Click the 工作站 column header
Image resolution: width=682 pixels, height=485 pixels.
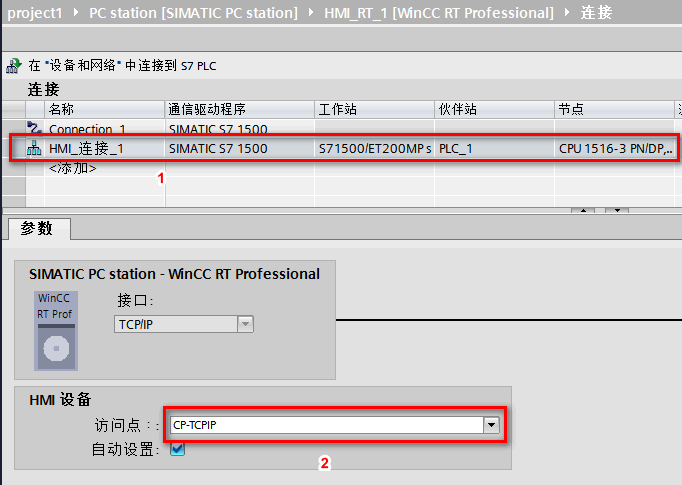(x=374, y=109)
